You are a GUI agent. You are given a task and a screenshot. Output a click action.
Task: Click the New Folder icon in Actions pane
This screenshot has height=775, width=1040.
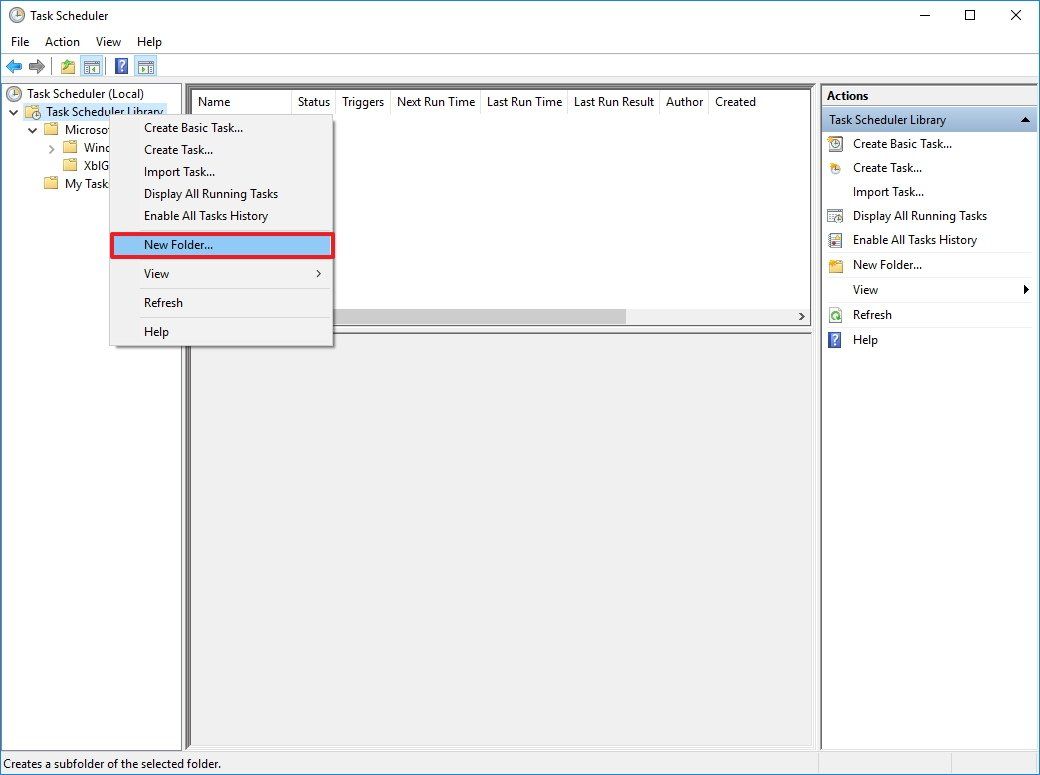836,265
